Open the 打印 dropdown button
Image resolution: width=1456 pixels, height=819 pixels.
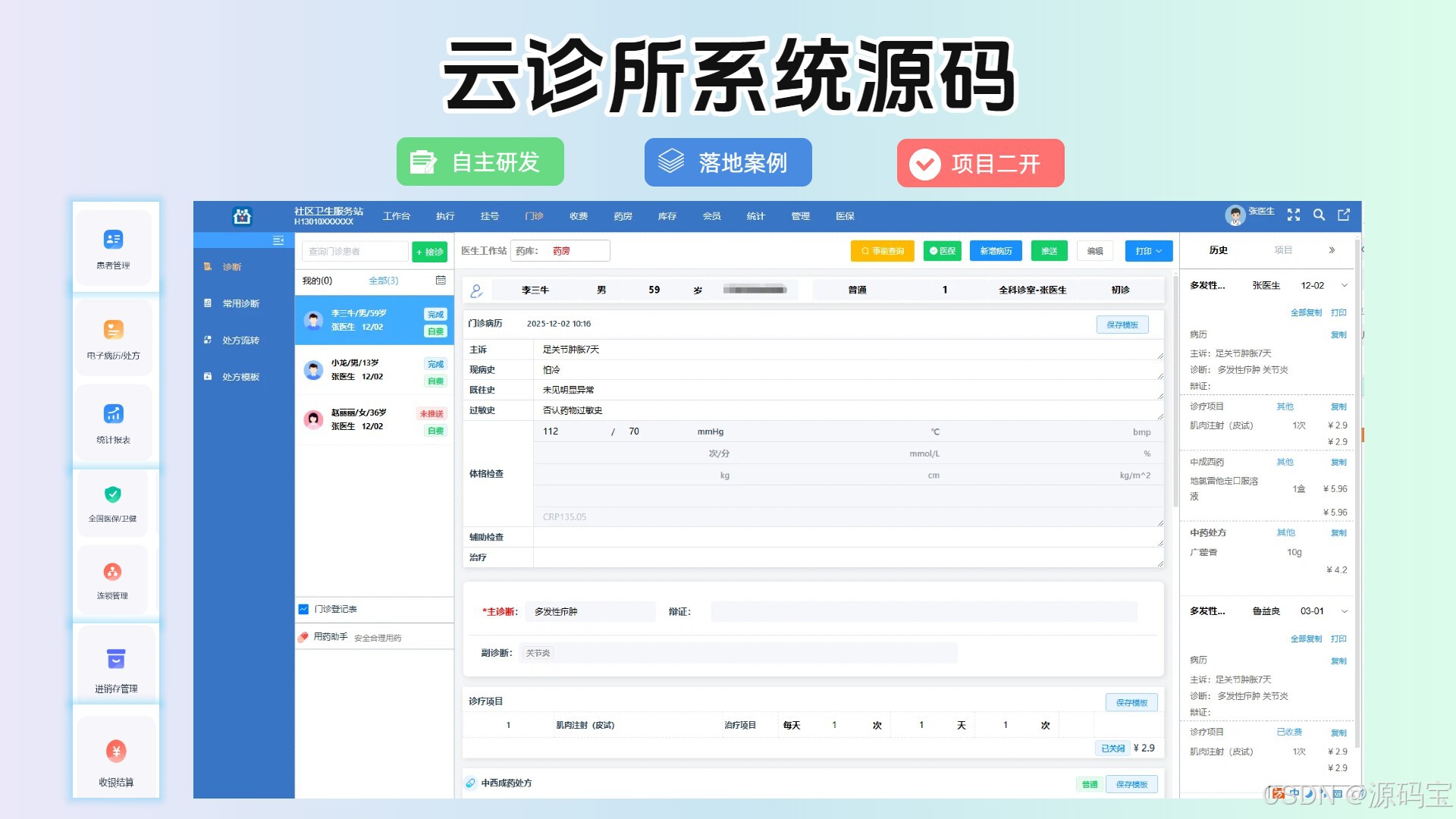pos(1148,251)
